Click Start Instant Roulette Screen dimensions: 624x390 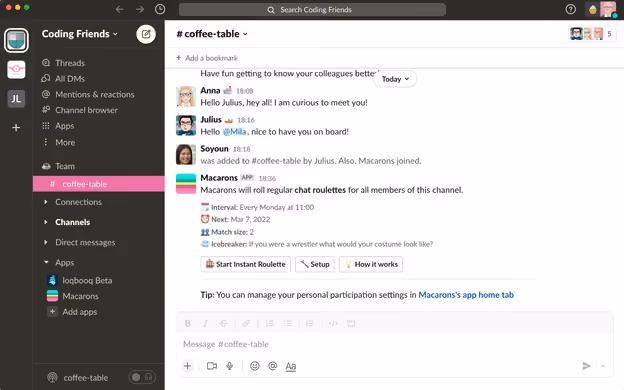point(246,264)
